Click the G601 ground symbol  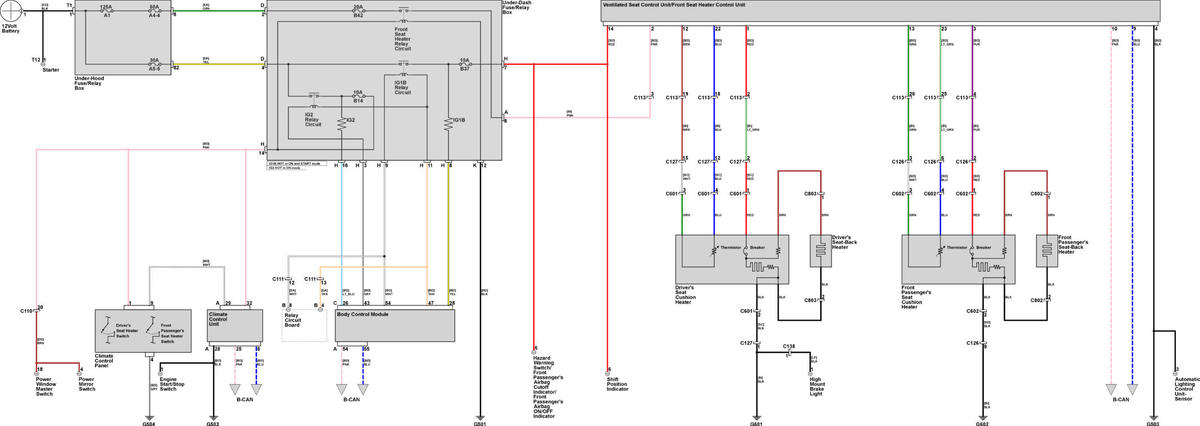[x=756, y=420]
